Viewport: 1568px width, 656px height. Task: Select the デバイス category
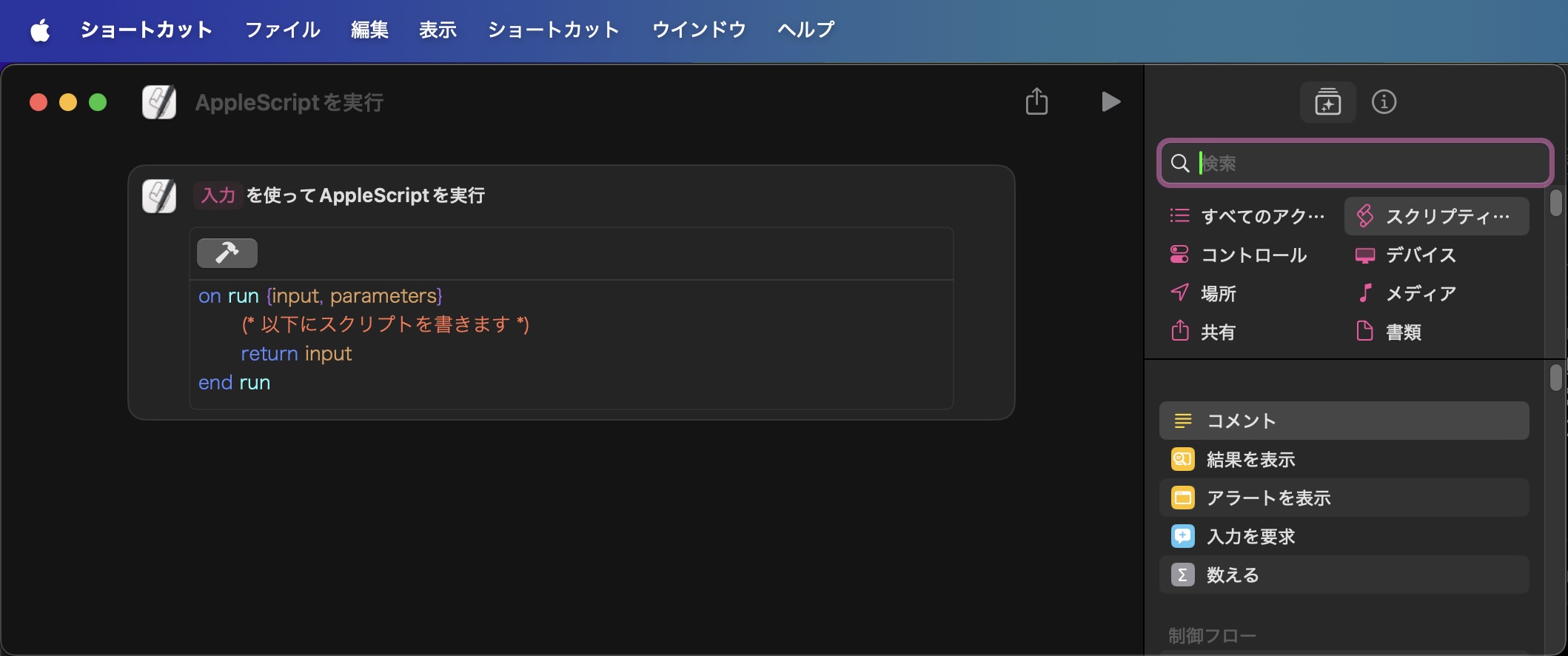(1436, 255)
